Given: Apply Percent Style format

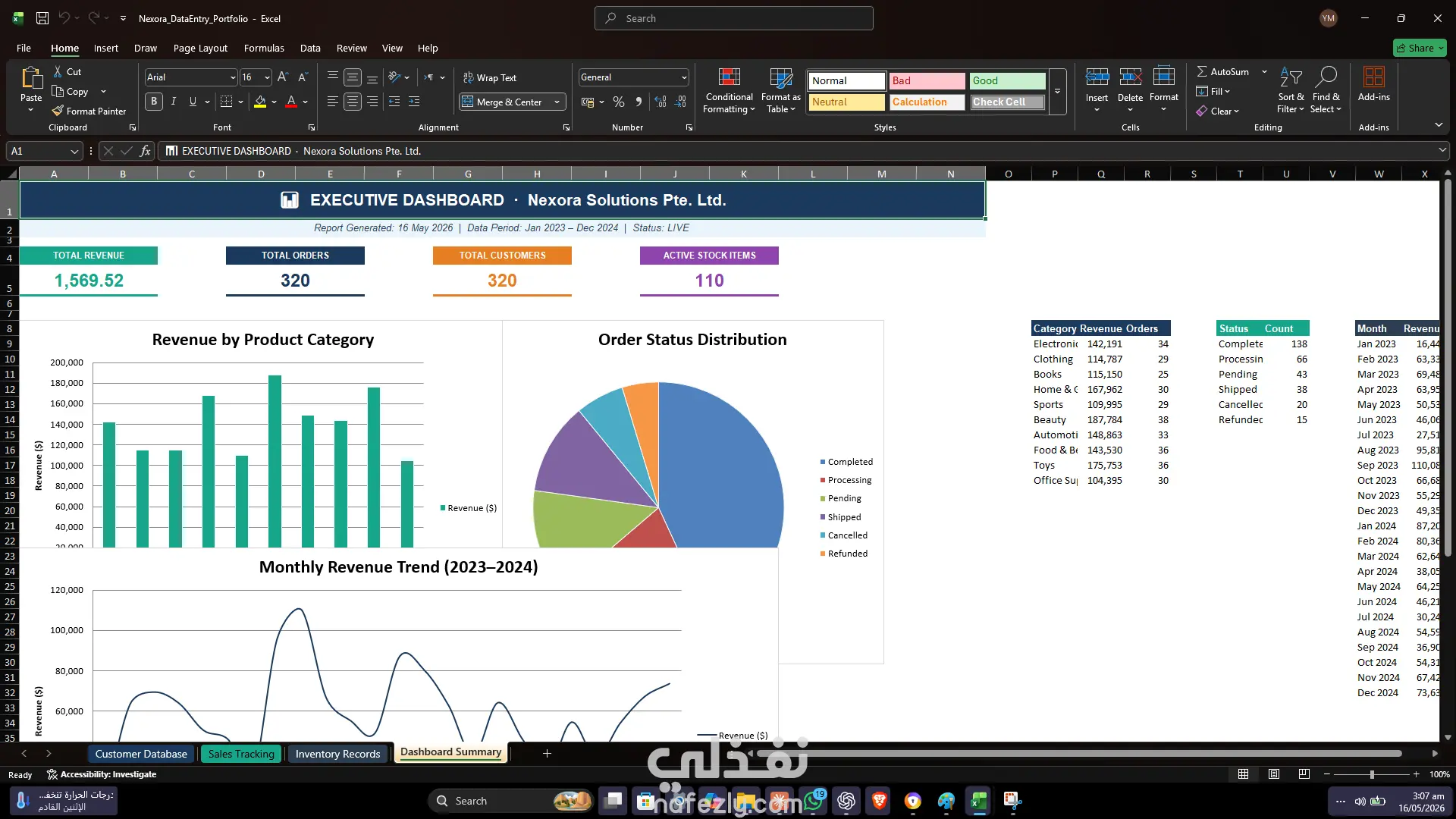Looking at the screenshot, I should (x=619, y=102).
